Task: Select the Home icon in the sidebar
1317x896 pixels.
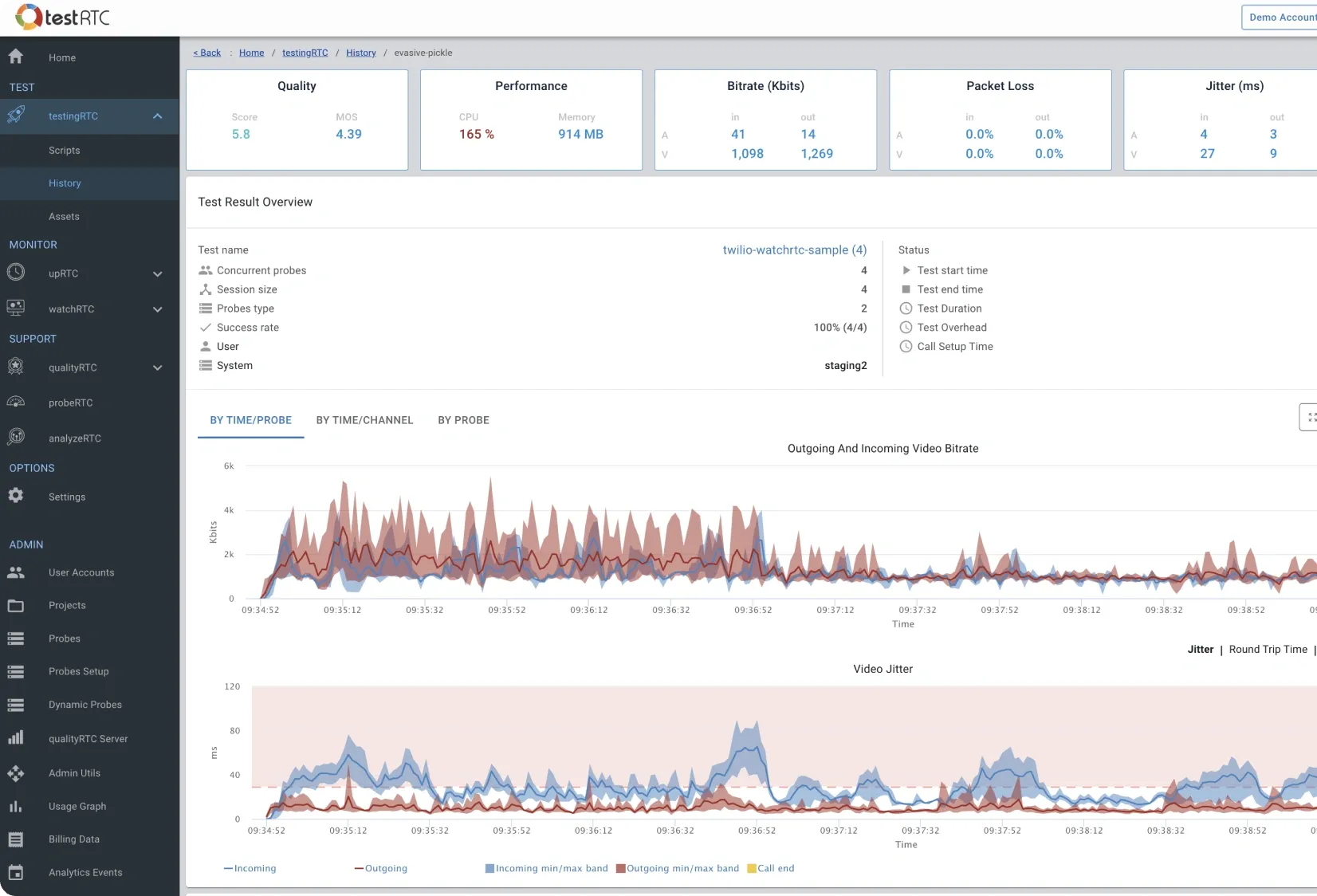Action: [x=16, y=56]
